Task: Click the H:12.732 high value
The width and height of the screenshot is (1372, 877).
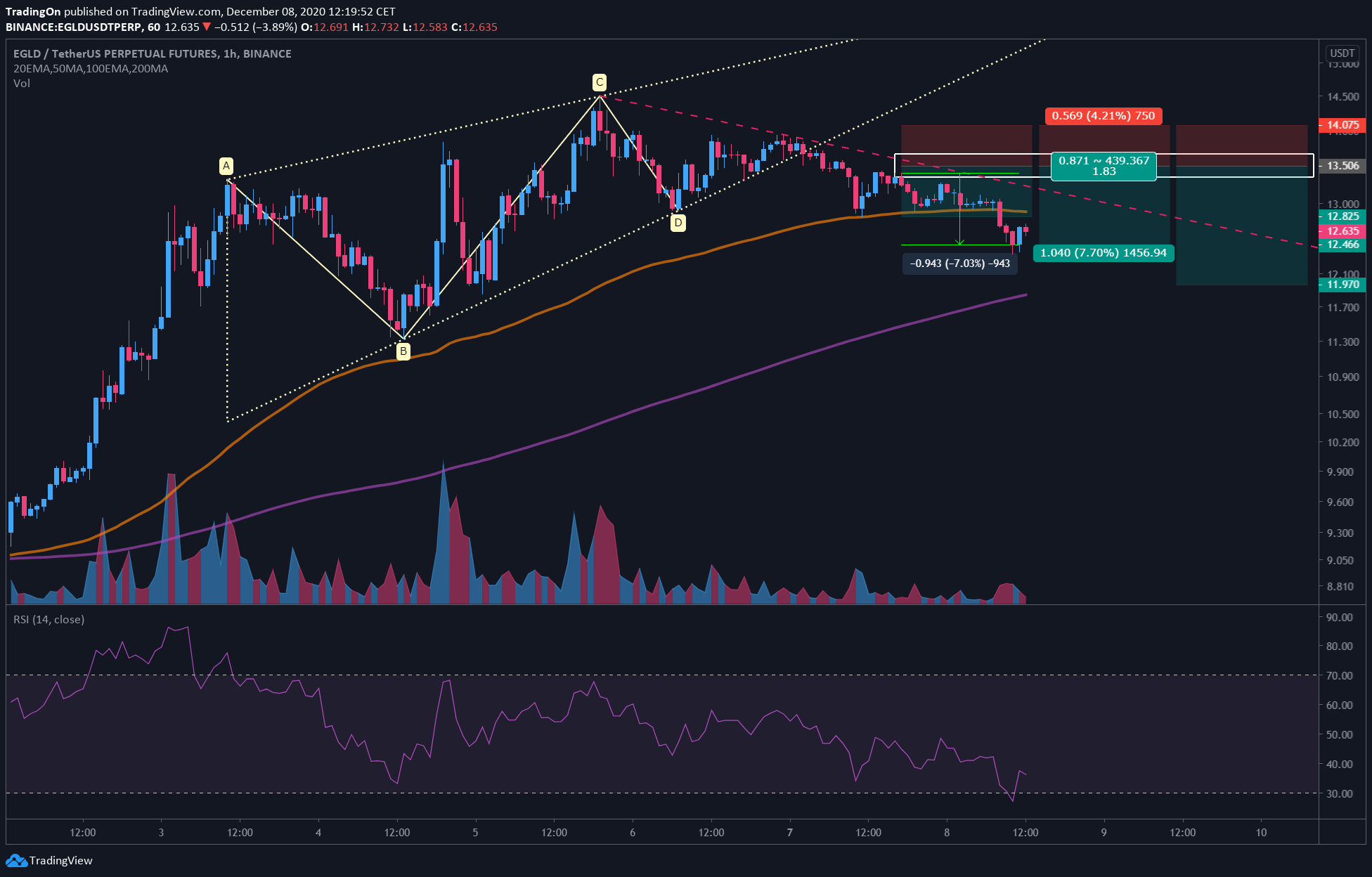Action: [x=375, y=27]
